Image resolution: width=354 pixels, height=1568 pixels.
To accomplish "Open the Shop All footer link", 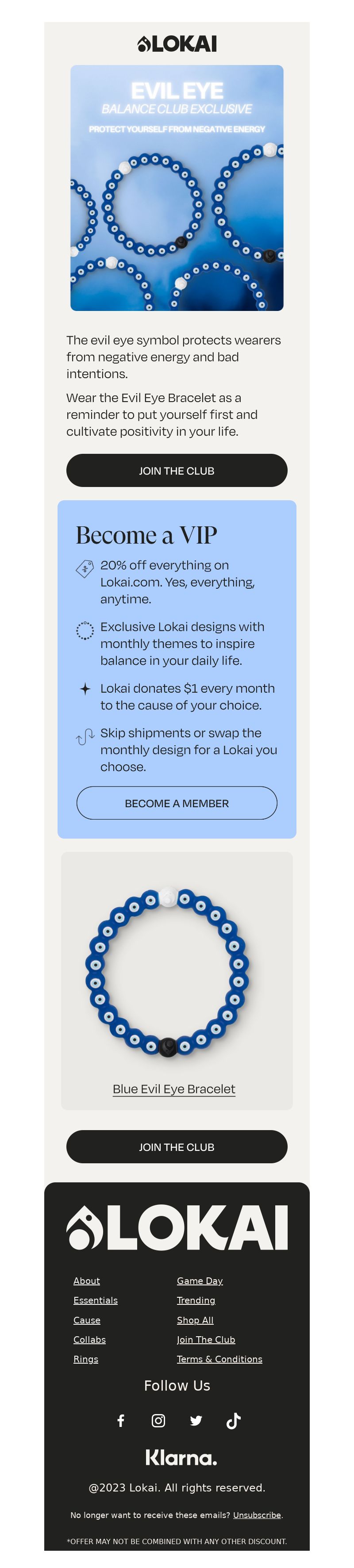I will pyautogui.click(x=195, y=1320).
